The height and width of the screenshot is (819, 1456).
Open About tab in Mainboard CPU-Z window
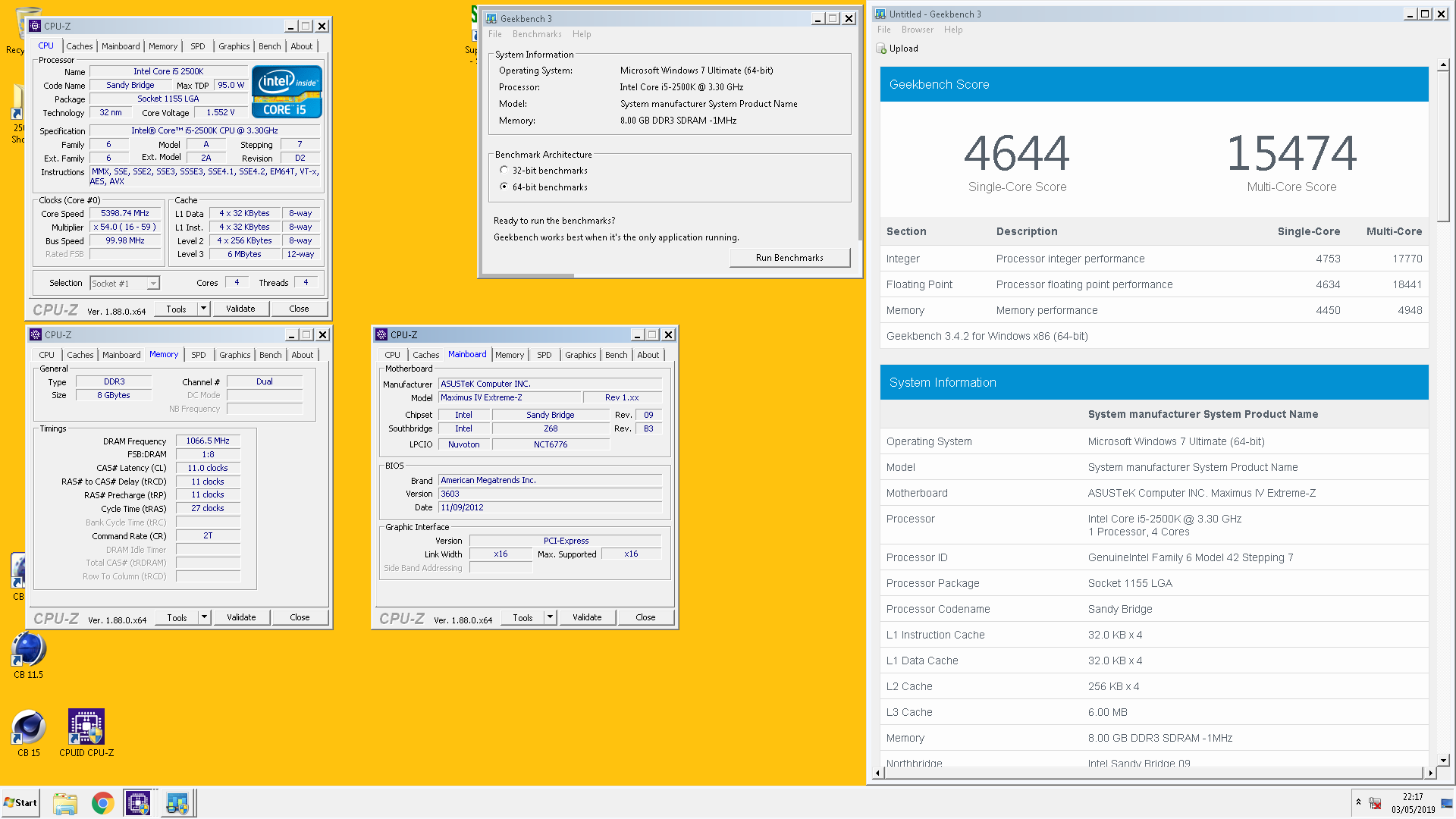tap(648, 355)
